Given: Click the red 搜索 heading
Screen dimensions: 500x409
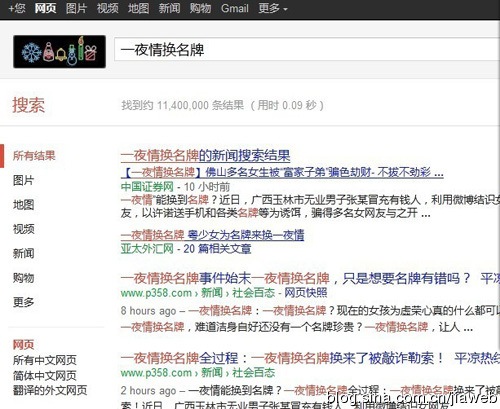Looking at the screenshot, I should [x=29, y=105].
